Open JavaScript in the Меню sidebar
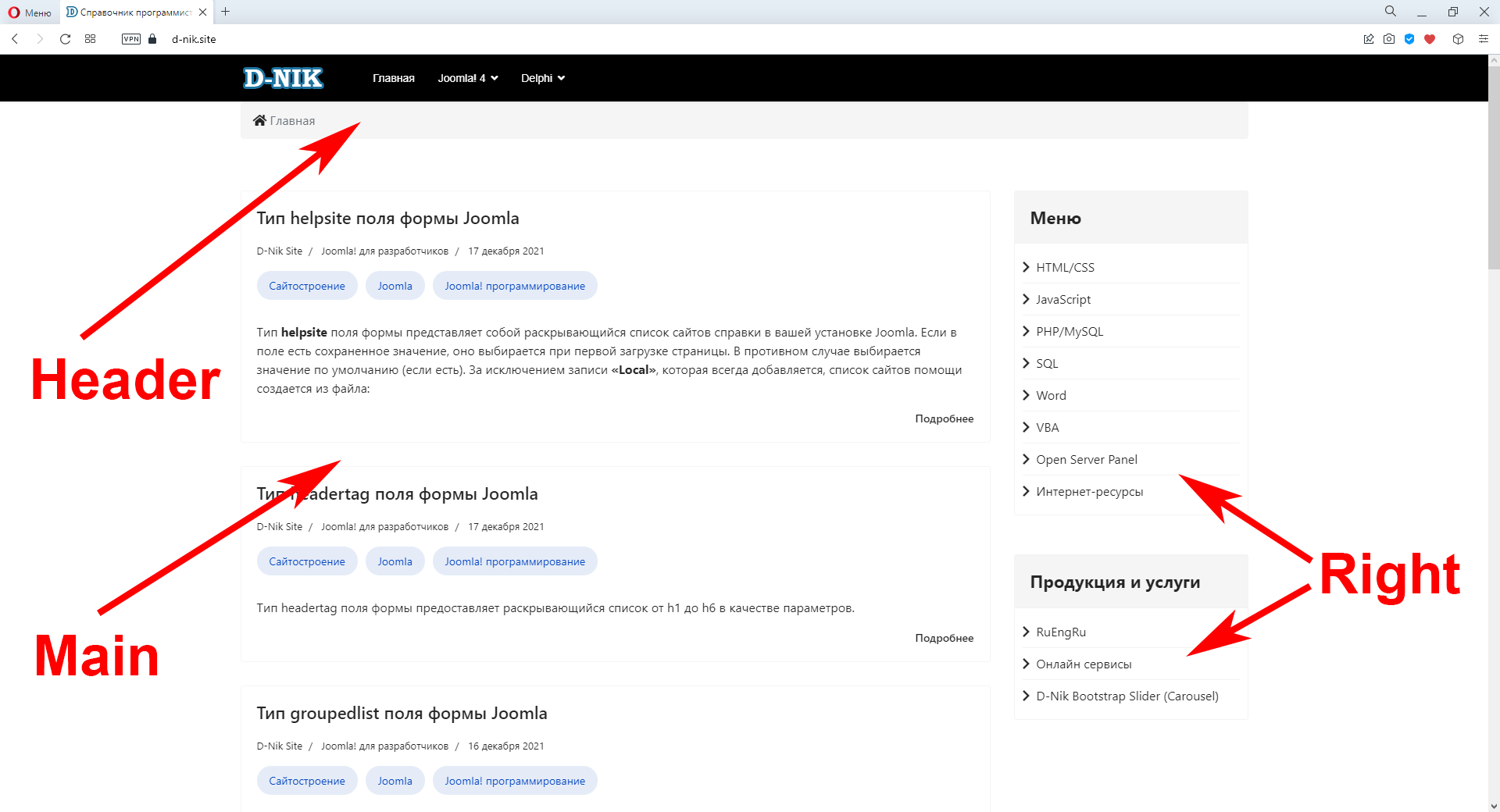This screenshot has width=1500, height=812. click(1063, 299)
